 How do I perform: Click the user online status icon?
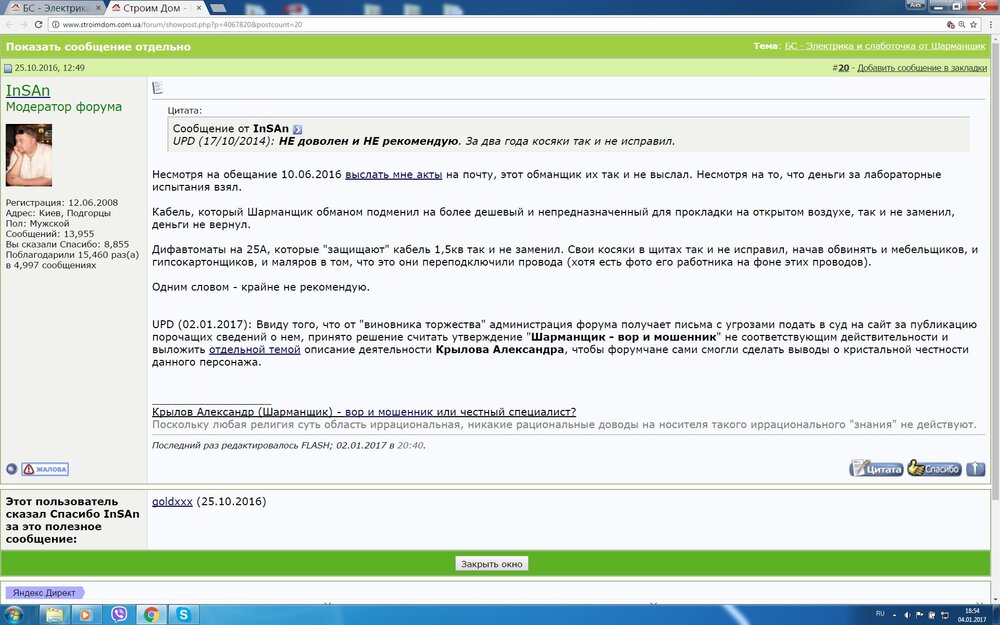(11, 469)
